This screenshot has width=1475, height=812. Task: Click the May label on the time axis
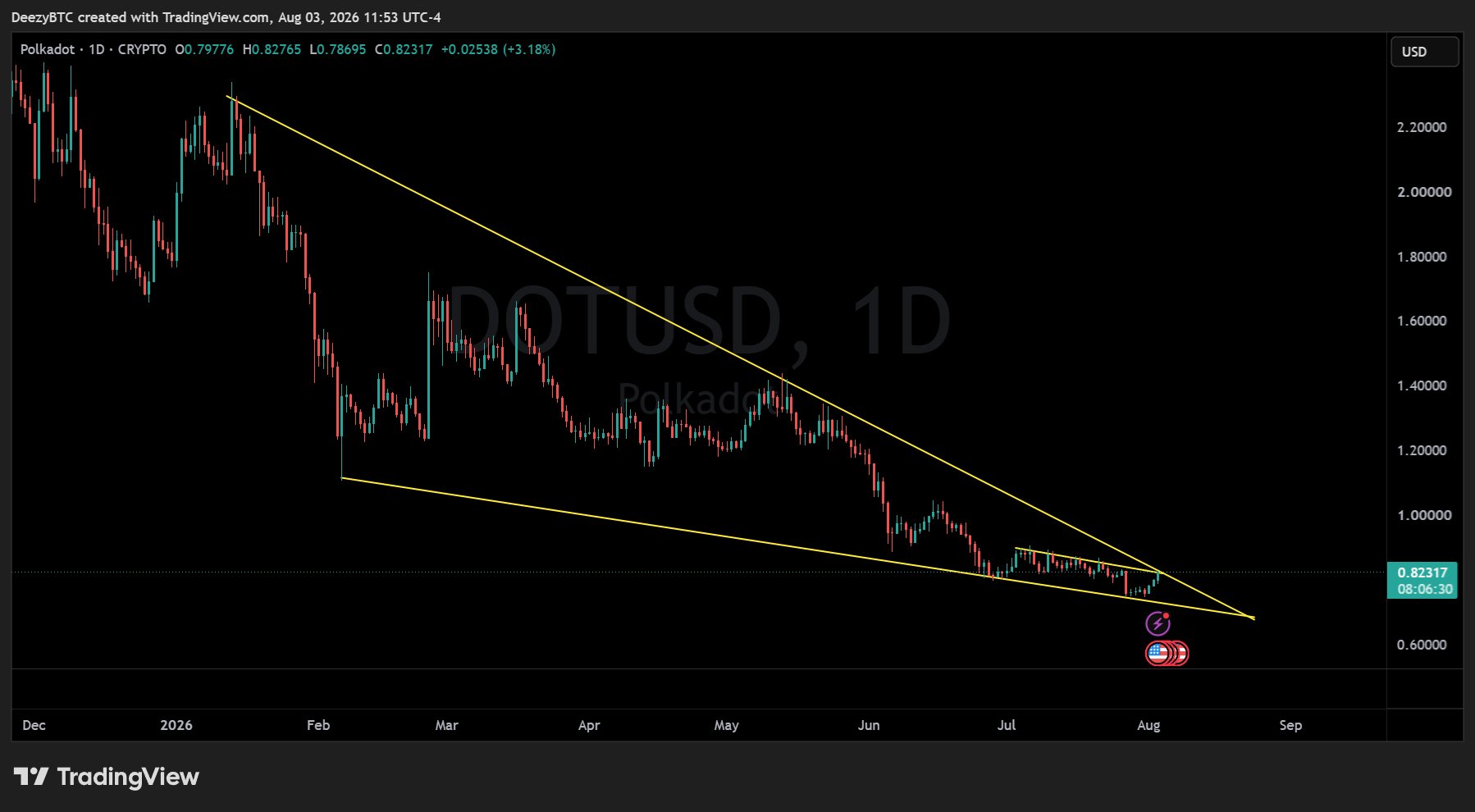click(x=727, y=725)
